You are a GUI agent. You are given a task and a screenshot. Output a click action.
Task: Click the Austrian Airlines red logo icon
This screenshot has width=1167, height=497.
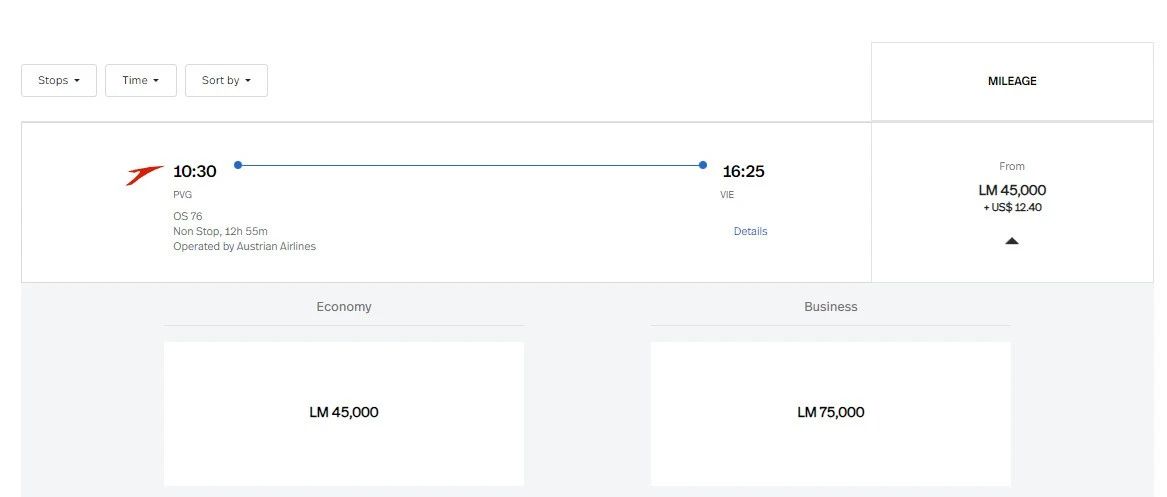[x=145, y=176]
